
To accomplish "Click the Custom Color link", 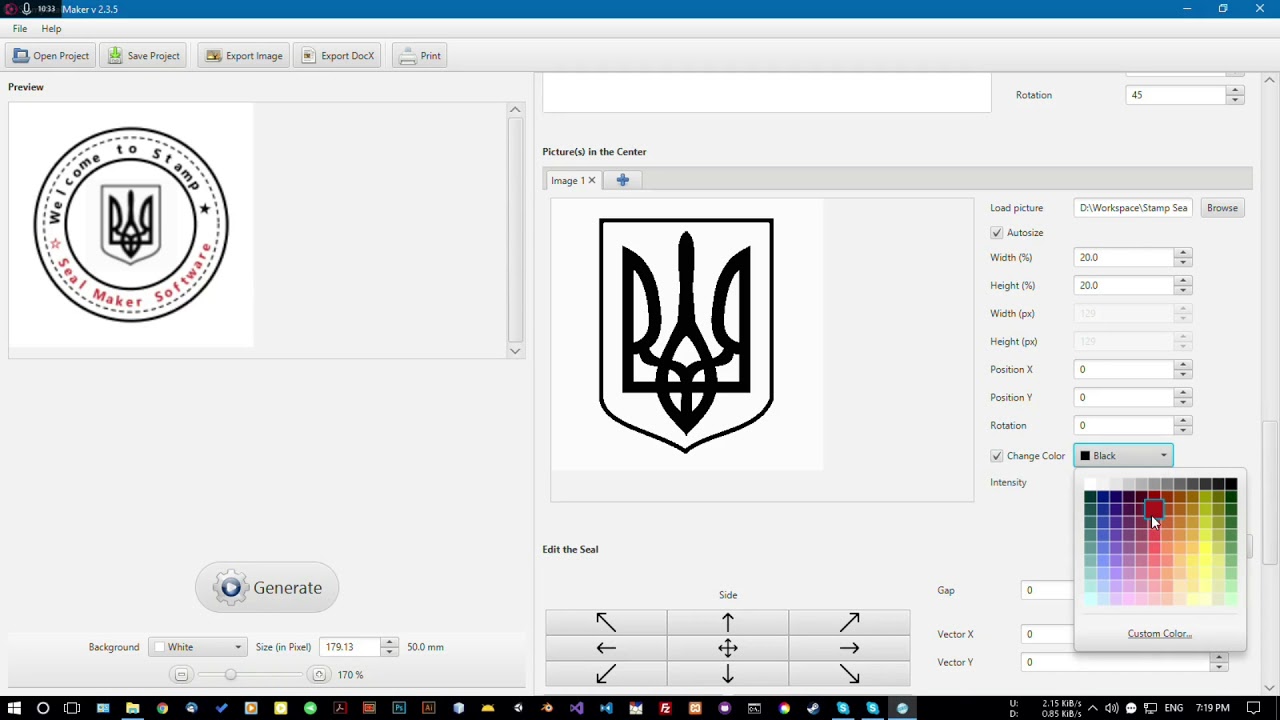I will pos(1159,634).
